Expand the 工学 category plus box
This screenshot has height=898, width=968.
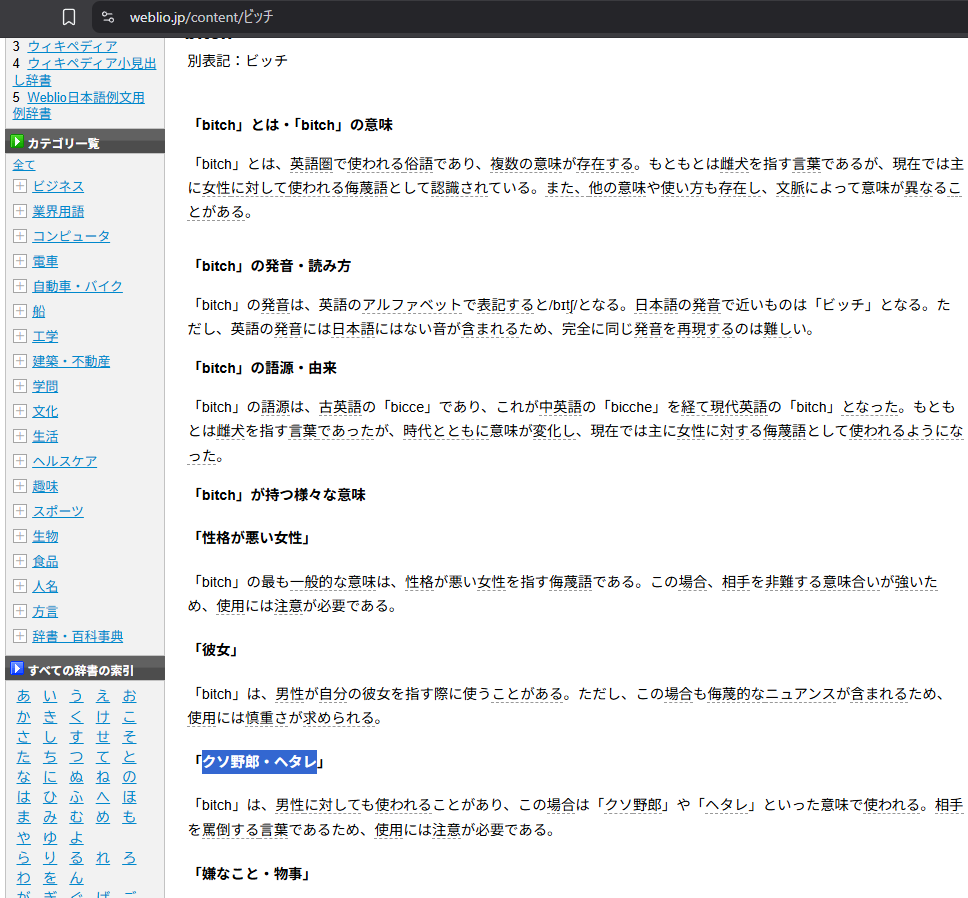[x=20, y=336]
